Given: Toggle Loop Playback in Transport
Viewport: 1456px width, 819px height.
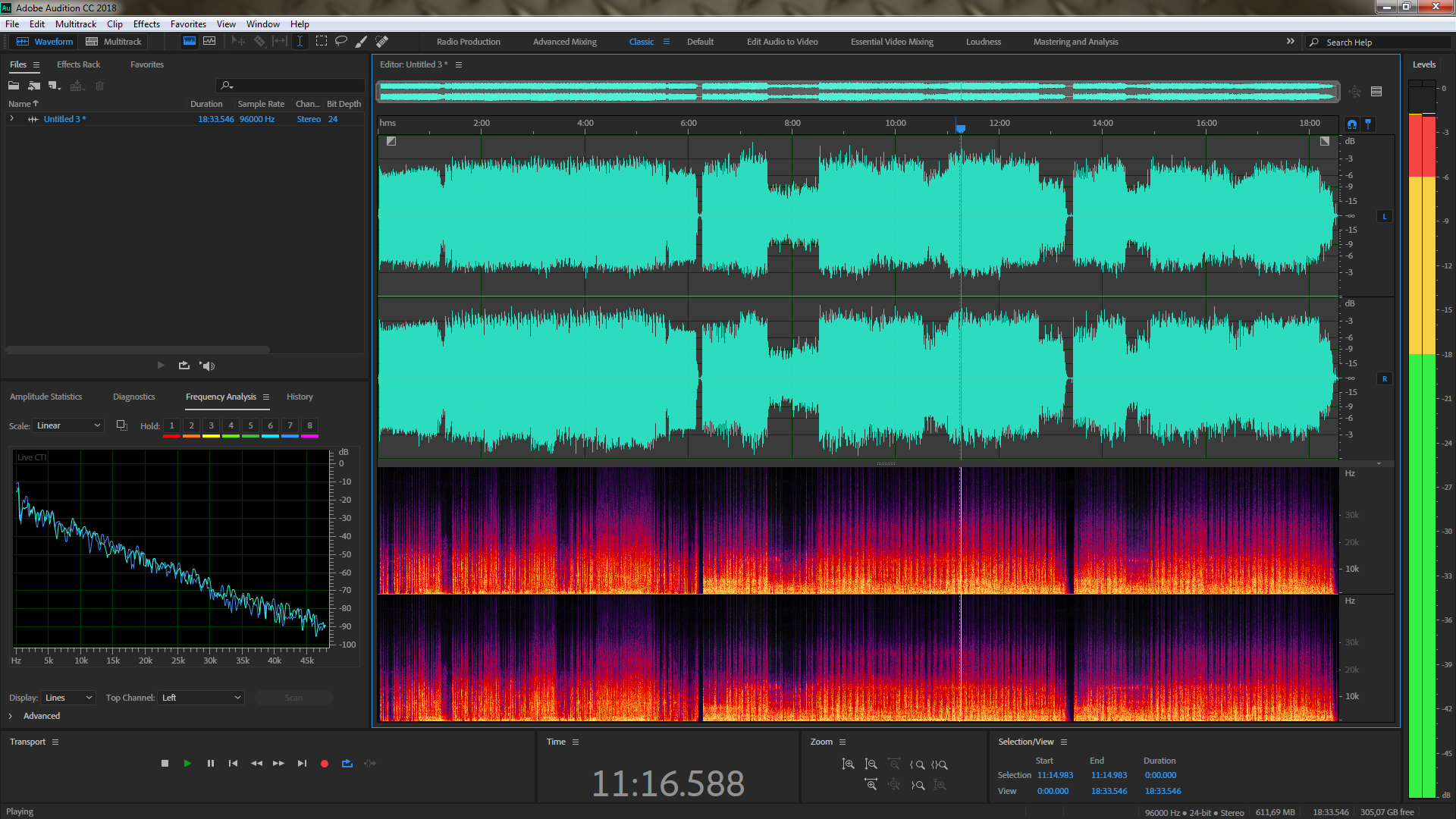Looking at the screenshot, I should 347,764.
